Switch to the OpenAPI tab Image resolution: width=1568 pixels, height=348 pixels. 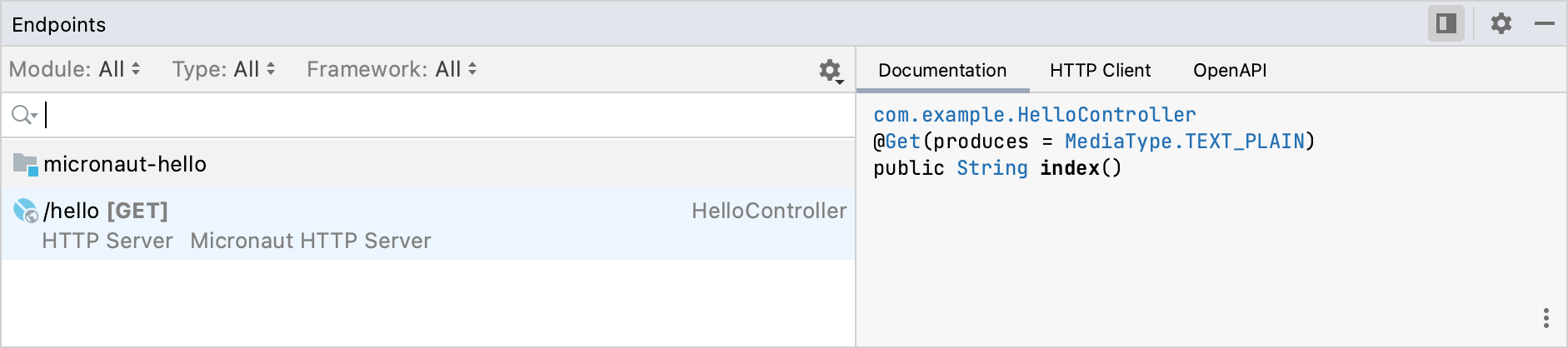[x=1230, y=71]
